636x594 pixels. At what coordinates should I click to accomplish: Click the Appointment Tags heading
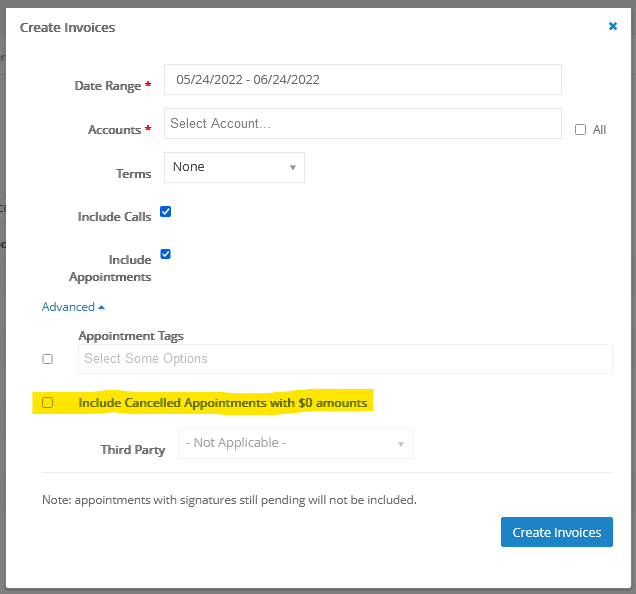pyautogui.click(x=131, y=336)
